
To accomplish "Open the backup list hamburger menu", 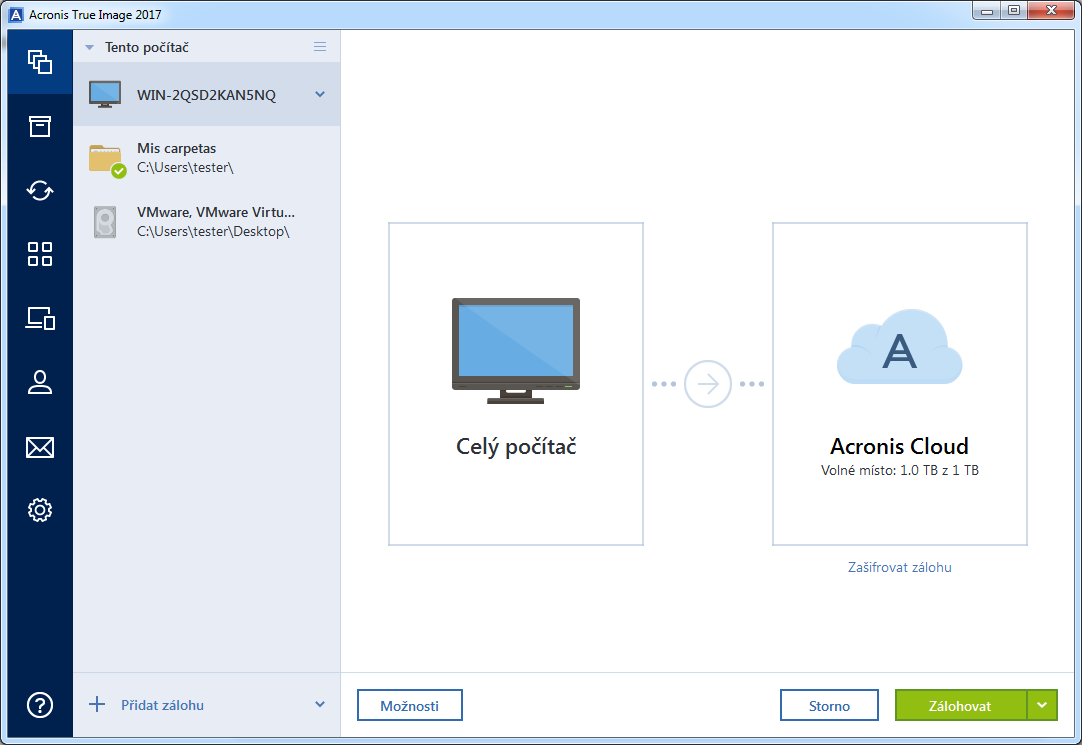I will [x=320, y=47].
